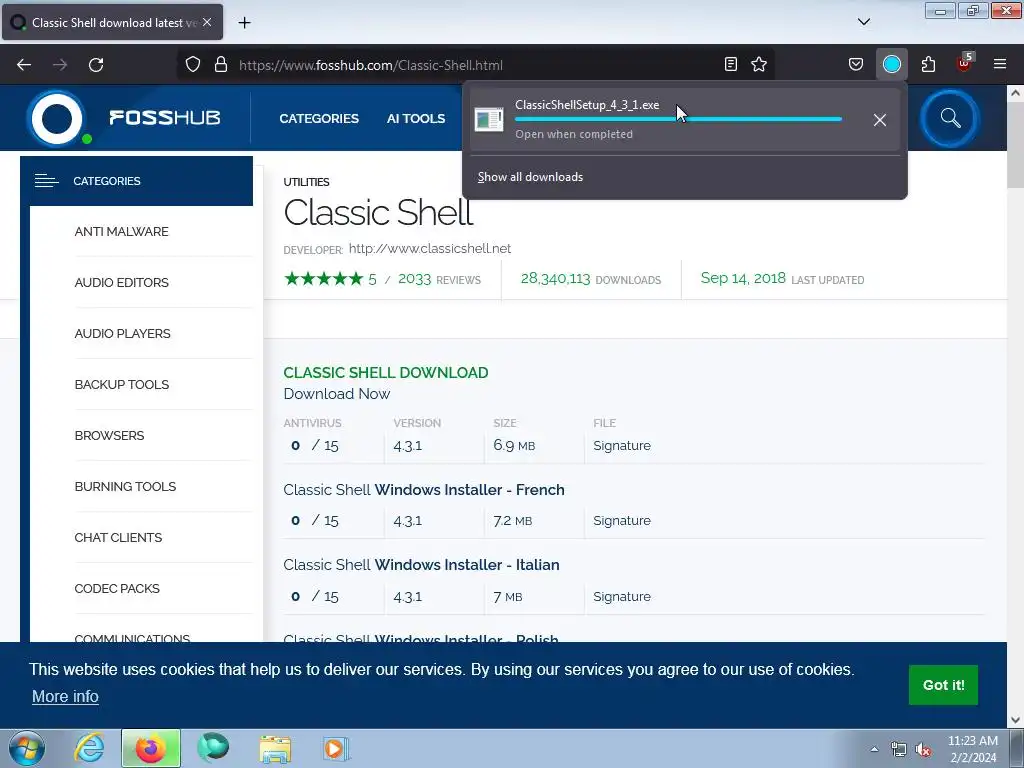Open Signature link for 7 MB Italian installer
Image resolution: width=1024 pixels, height=768 pixels.
622,596
